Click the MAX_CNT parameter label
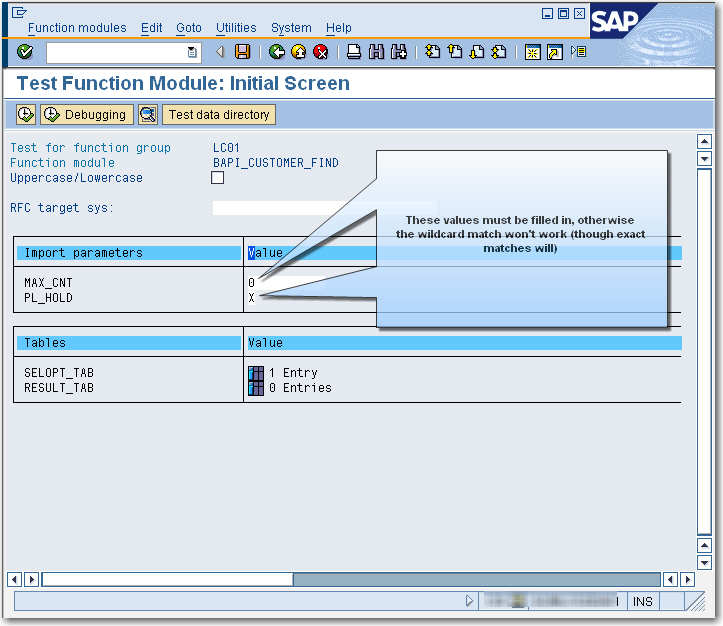 click(48, 283)
